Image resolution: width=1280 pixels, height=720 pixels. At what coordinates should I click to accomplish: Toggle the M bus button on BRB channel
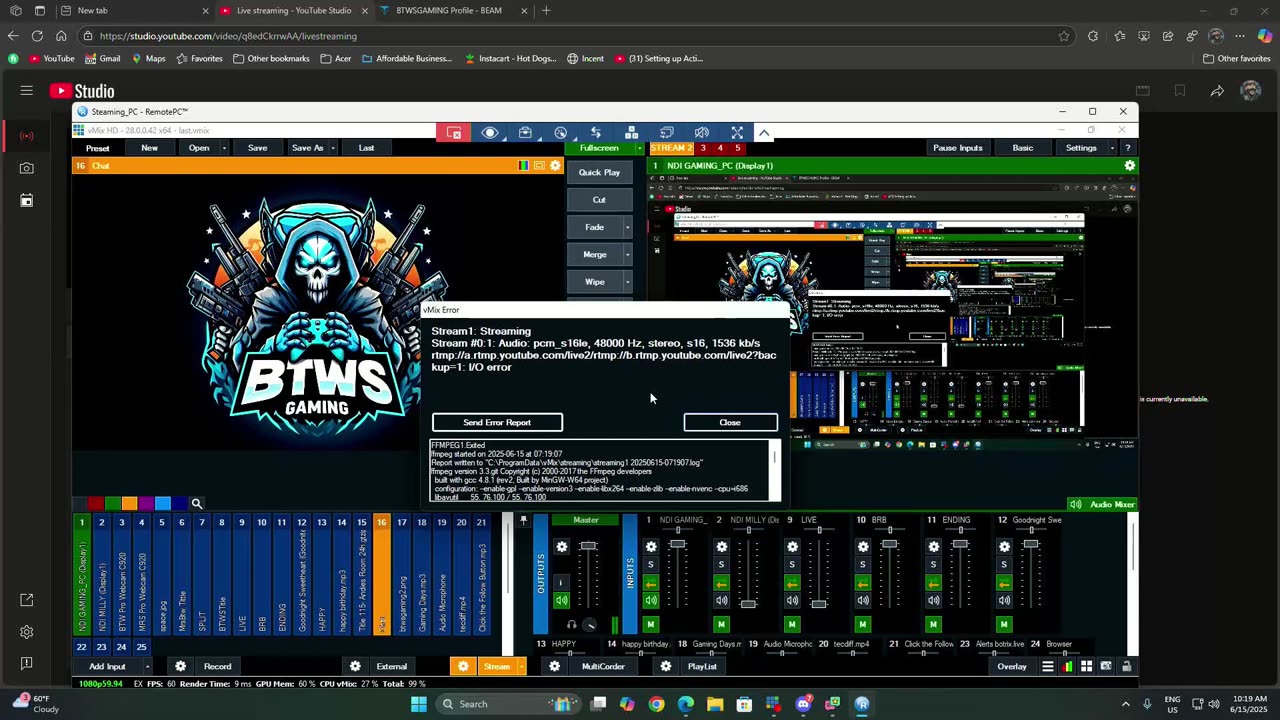[x=863, y=625]
